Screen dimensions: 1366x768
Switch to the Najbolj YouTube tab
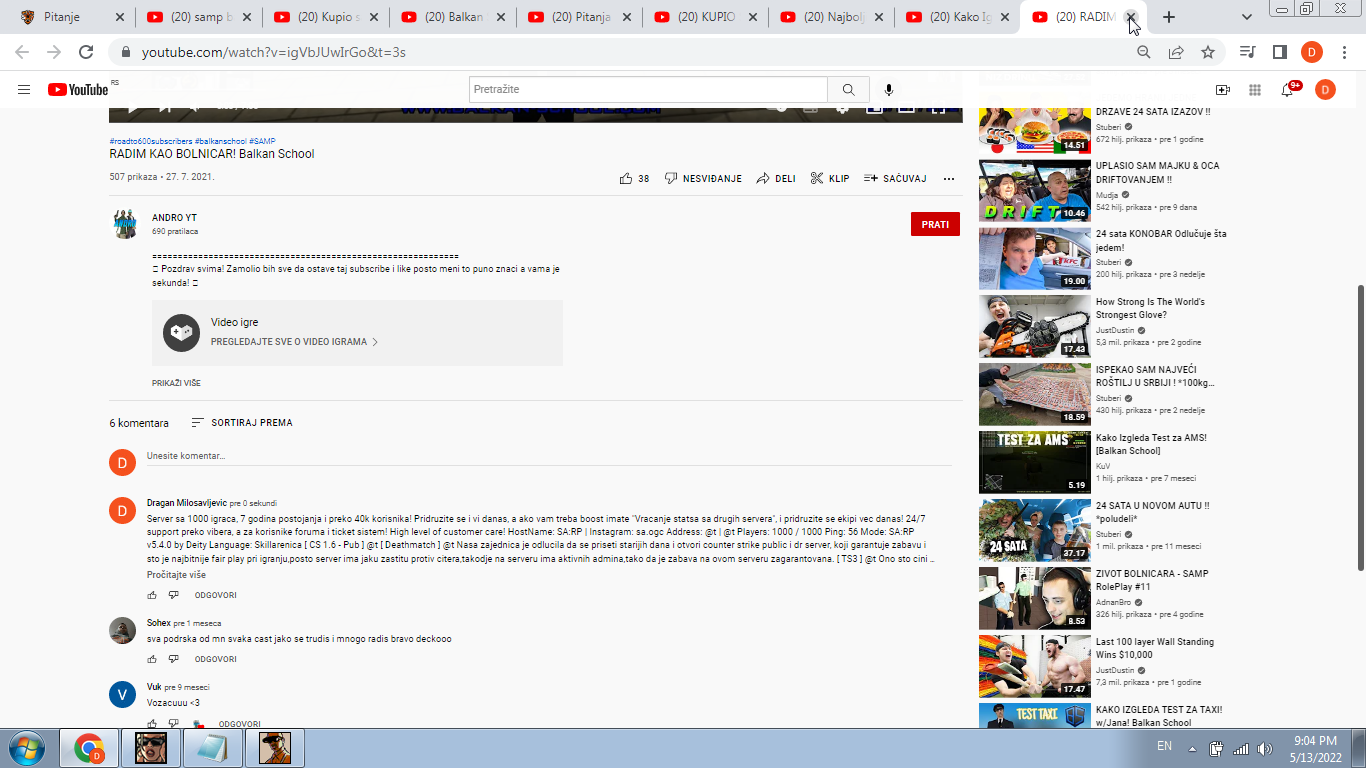point(831,17)
